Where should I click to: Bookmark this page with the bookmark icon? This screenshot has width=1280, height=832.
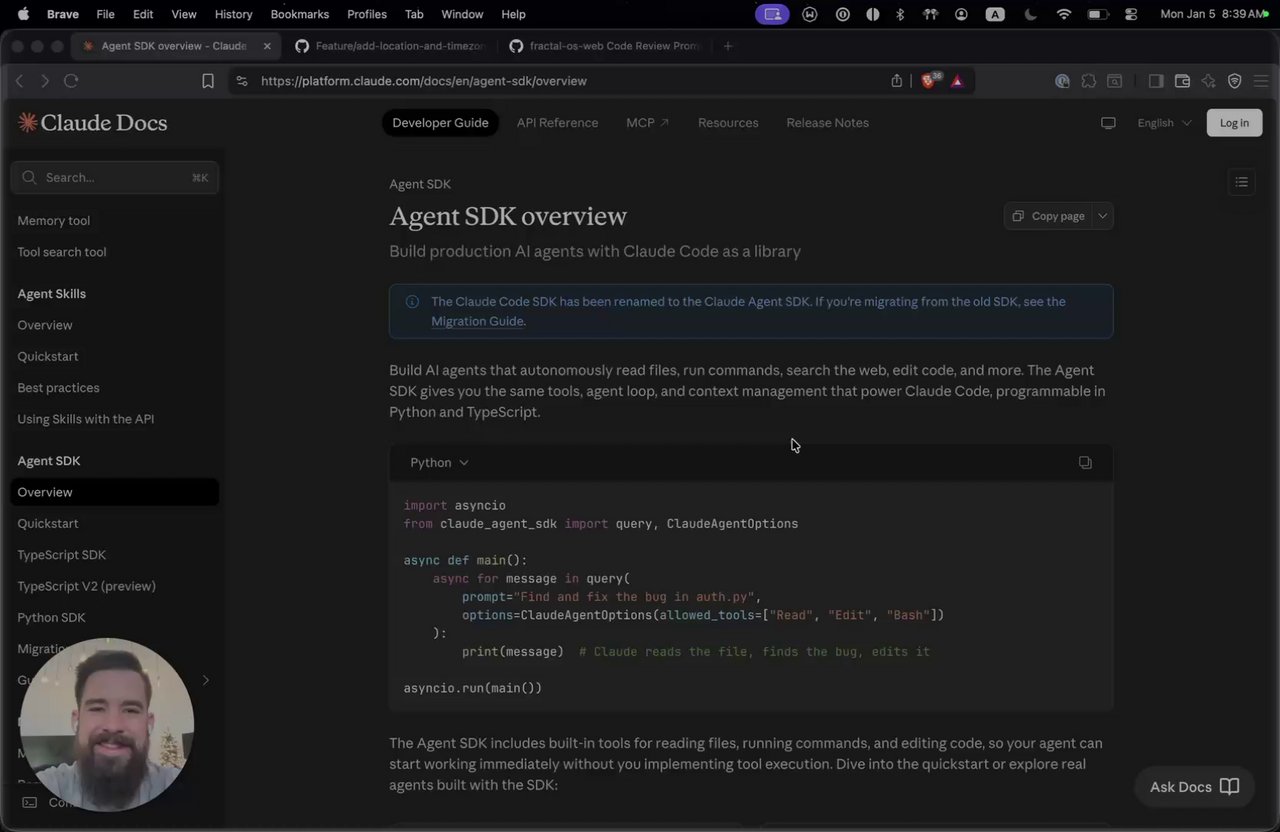(208, 81)
